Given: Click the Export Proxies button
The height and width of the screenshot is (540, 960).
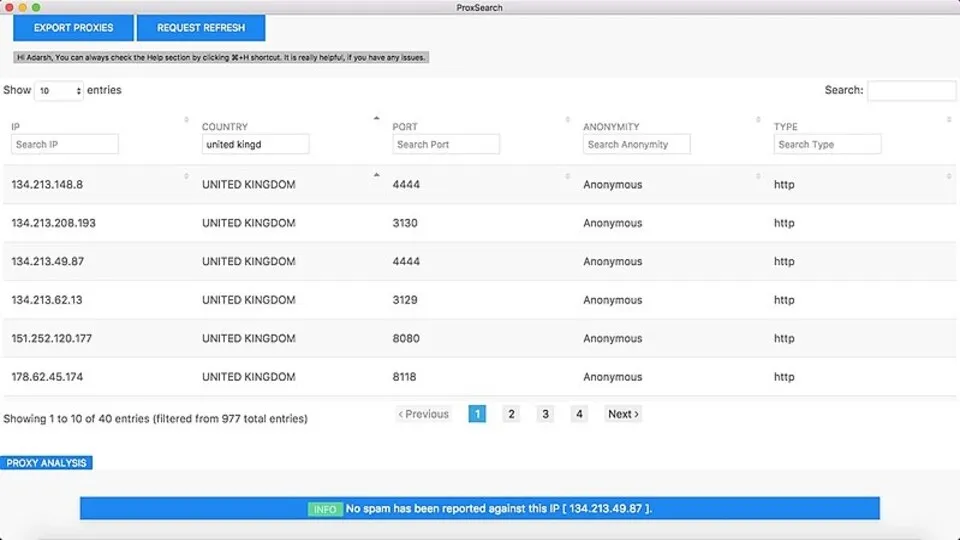Looking at the screenshot, I should (x=73, y=28).
